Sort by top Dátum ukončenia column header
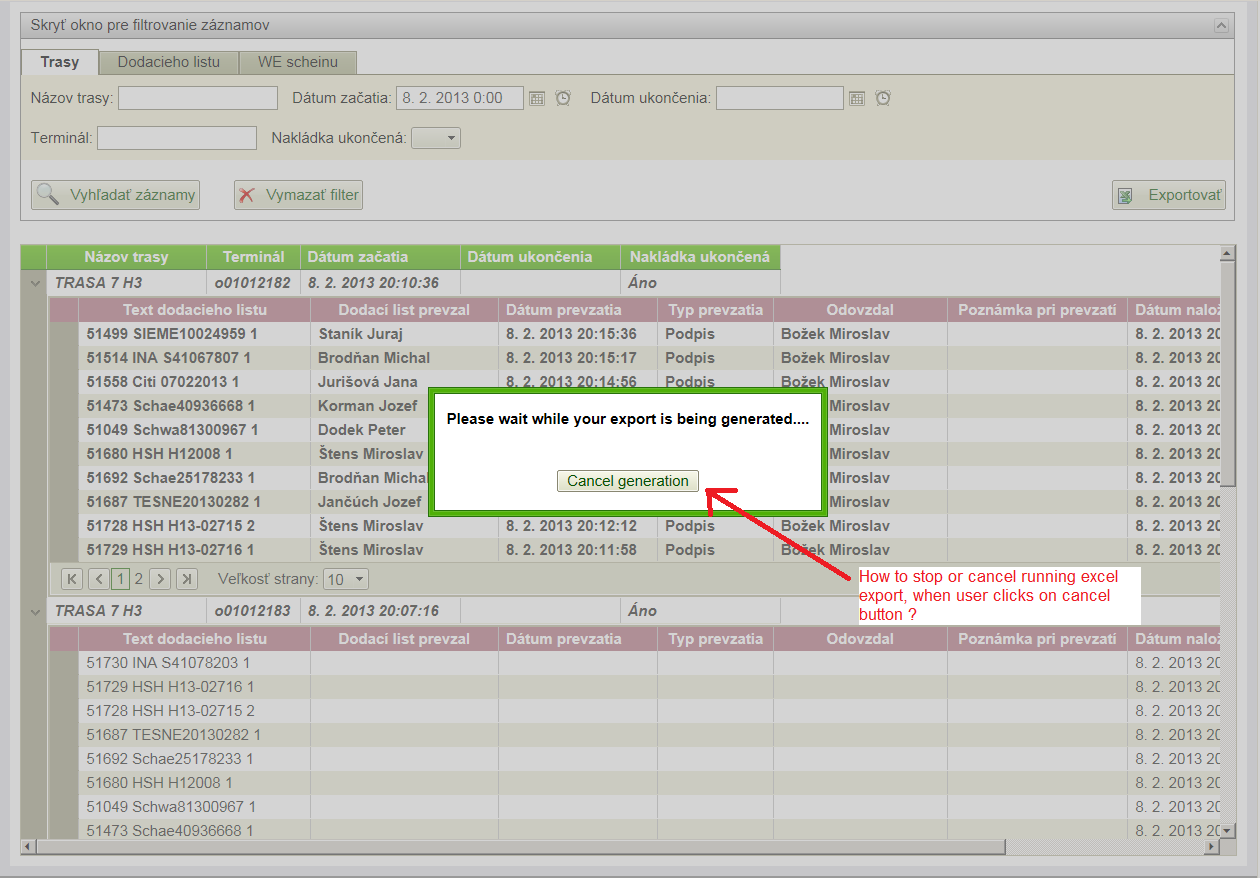 pos(541,257)
